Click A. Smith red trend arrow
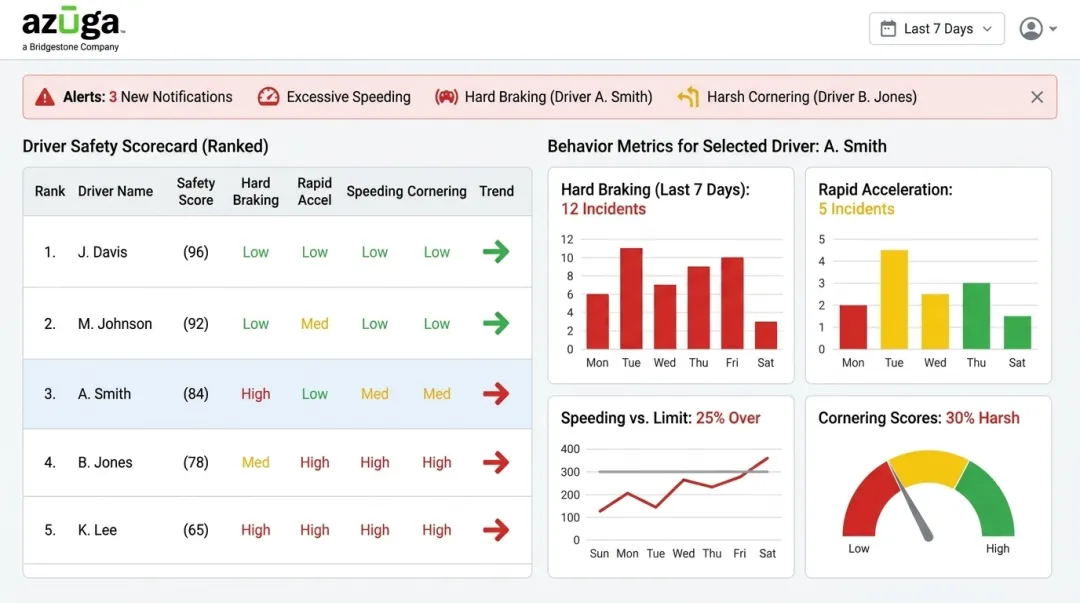 [496, 394]
